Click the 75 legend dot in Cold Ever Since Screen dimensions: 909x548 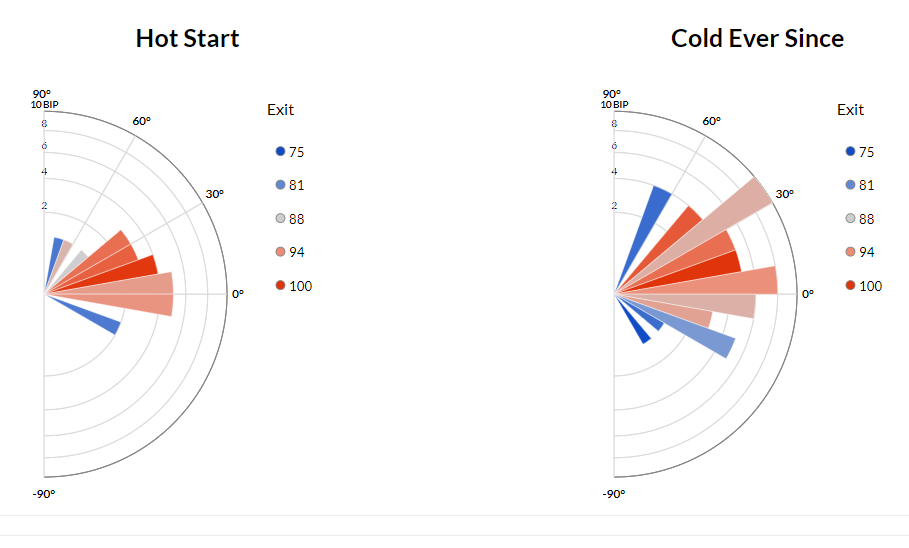(x=850, y=152)
